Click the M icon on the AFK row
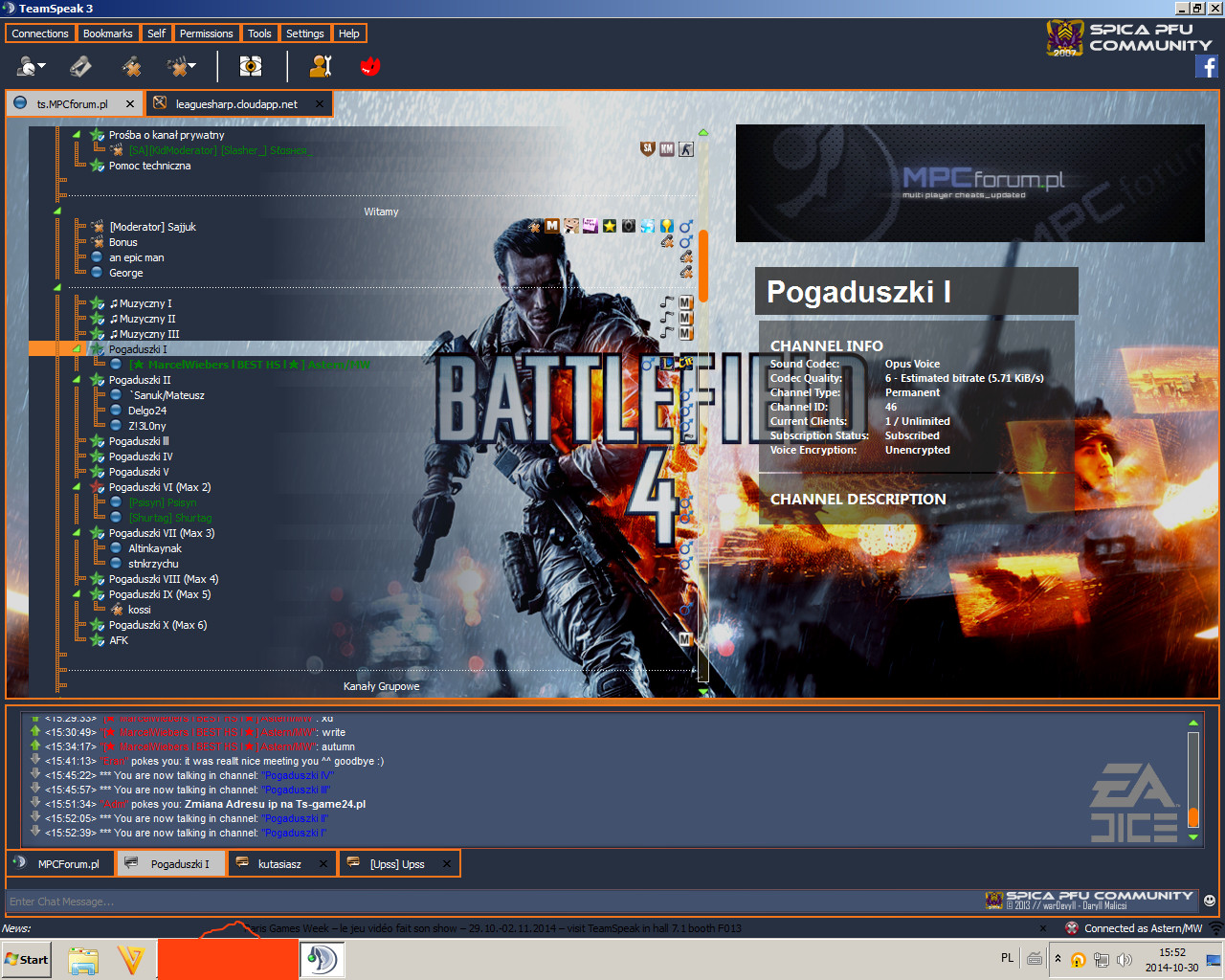The width and height of the screenshot is (1225, 980). point(686,639)
